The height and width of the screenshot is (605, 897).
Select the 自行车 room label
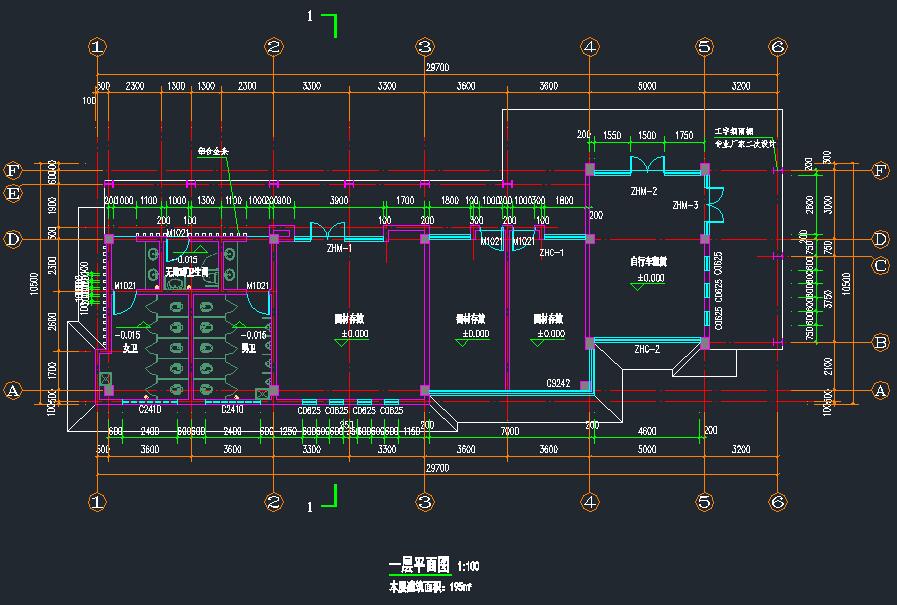(649, 261)
